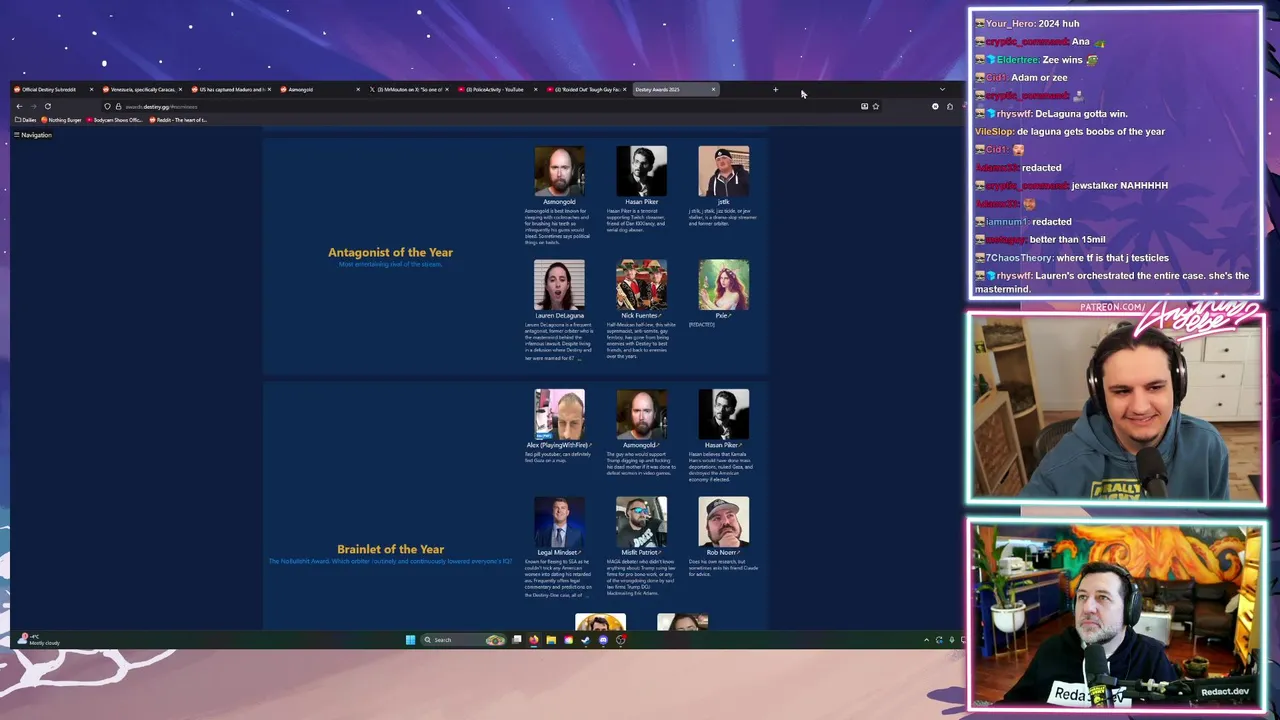This screenshot has width=1280, height=720.
Task: Select Misfit Patriot's nominee photo
Action: coord(641,522)
